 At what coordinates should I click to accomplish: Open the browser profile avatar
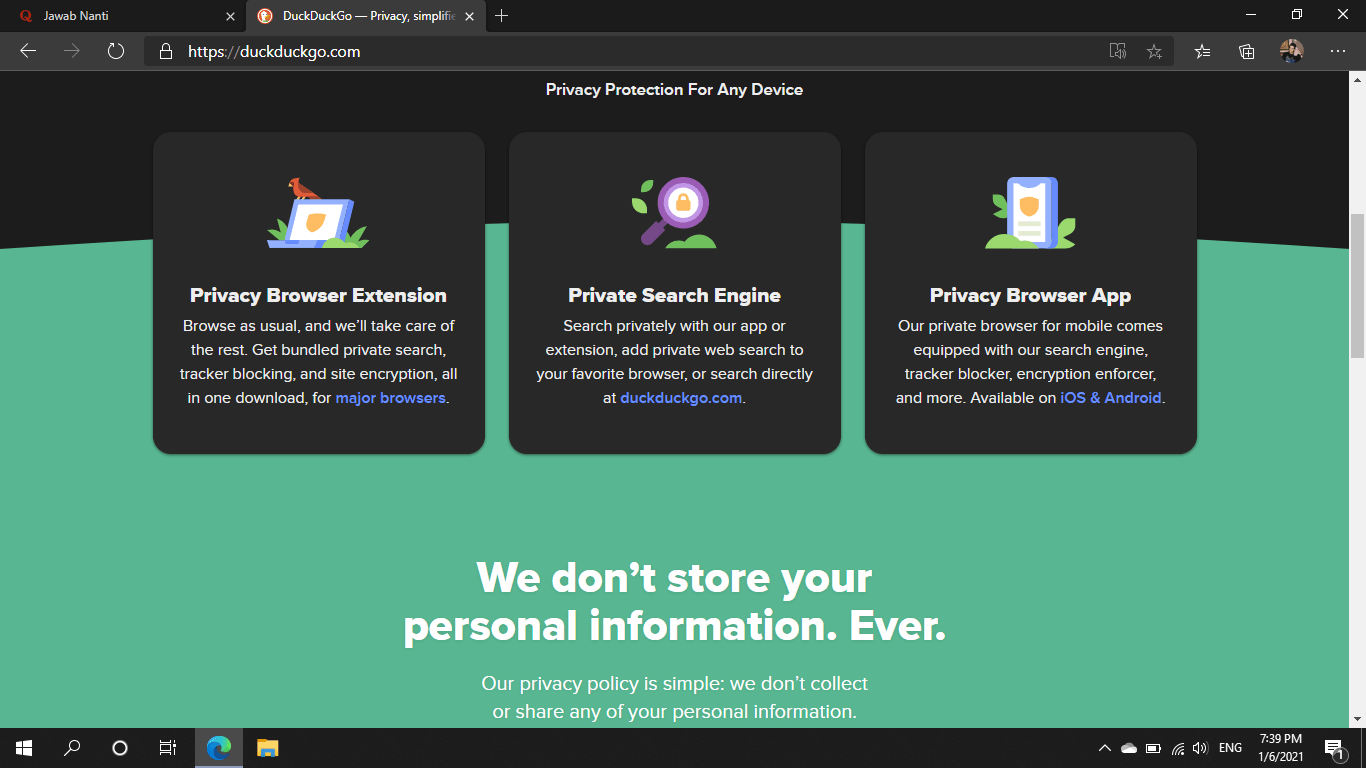(x=1292, y=51)
